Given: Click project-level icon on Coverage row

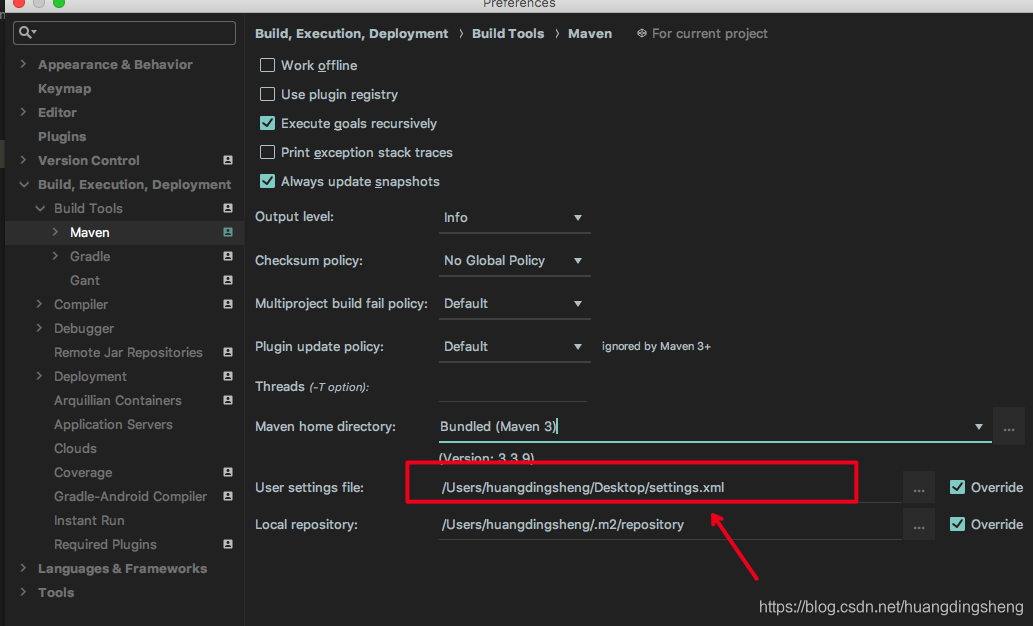Looking at the screenshot, I should (228, 472).
